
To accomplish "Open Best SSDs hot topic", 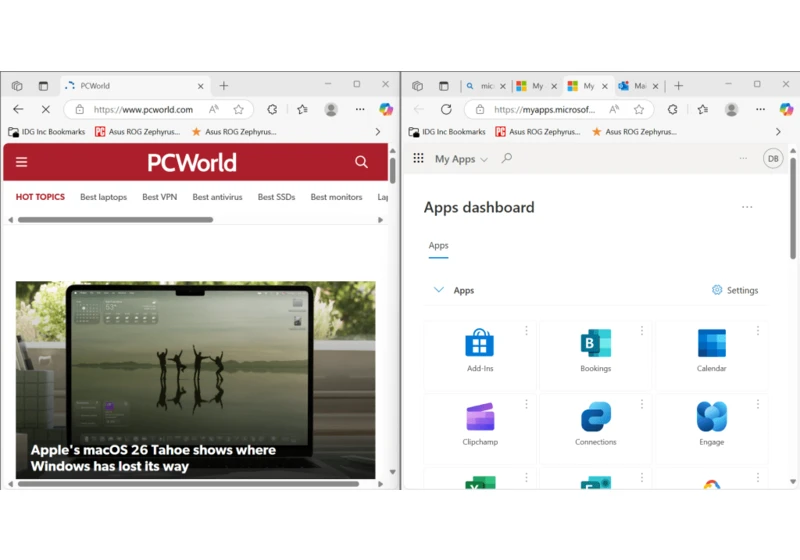I will click(277, 197).
